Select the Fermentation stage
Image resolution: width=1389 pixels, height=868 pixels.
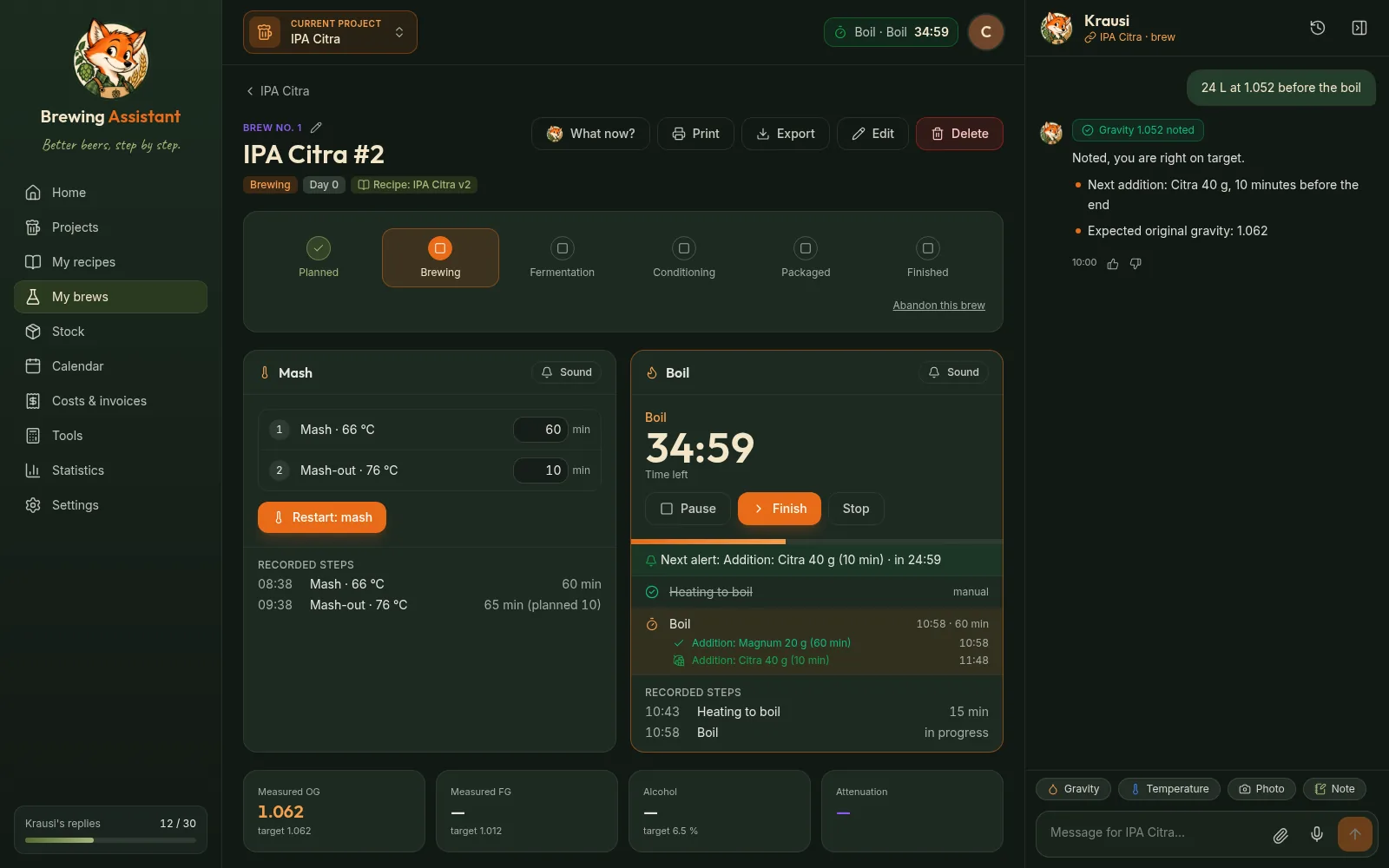tap(563, 258)
